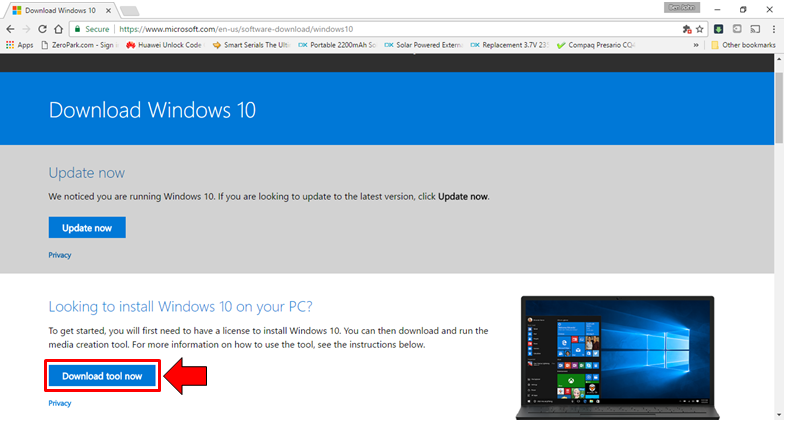Open the ZeroPark.com bookmark
The width and height of the screenshot is (785, 431).
click(x=80, y=45)
